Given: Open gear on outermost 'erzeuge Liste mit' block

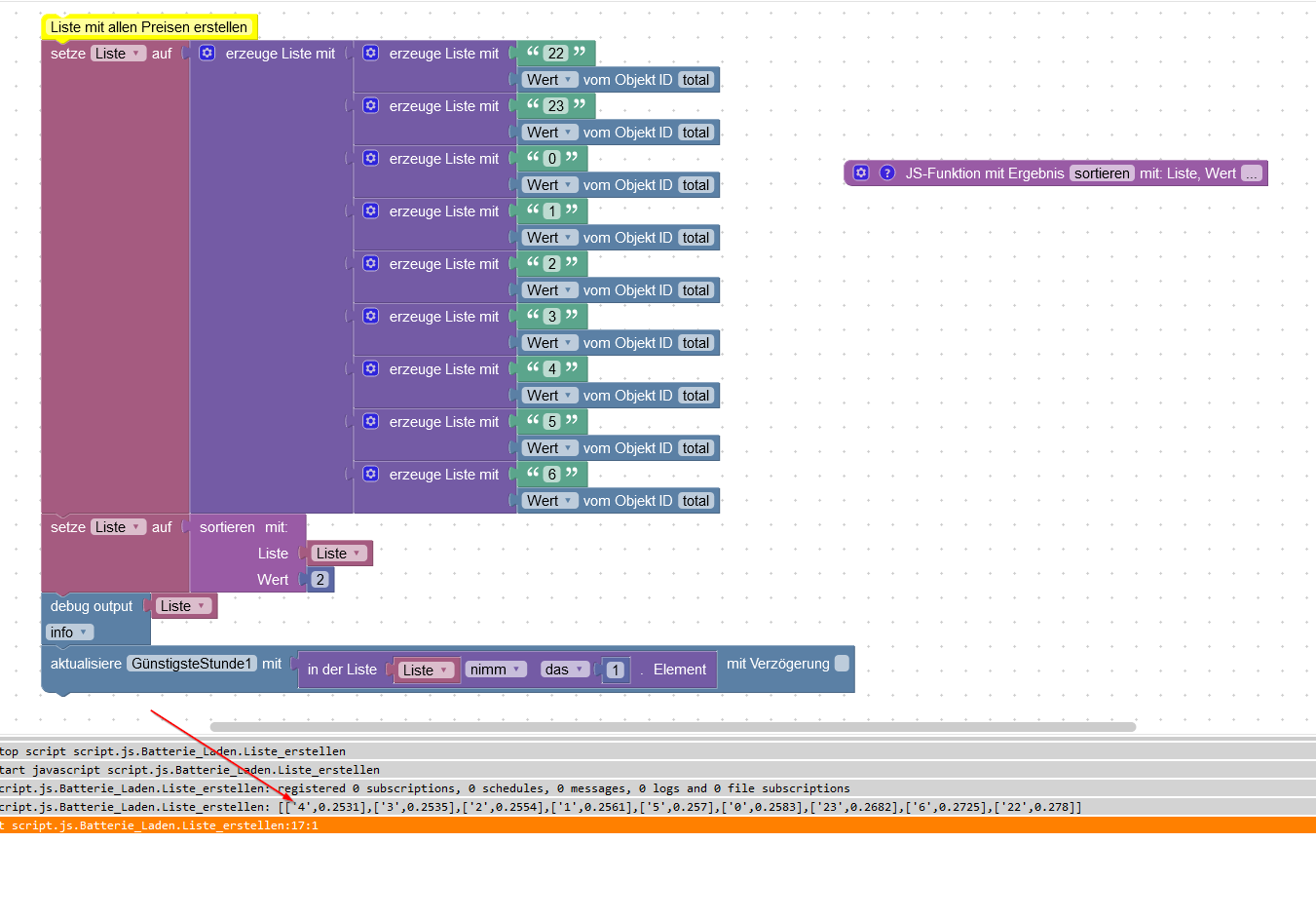Looking at the screenshot, I should tap(207, 53).
